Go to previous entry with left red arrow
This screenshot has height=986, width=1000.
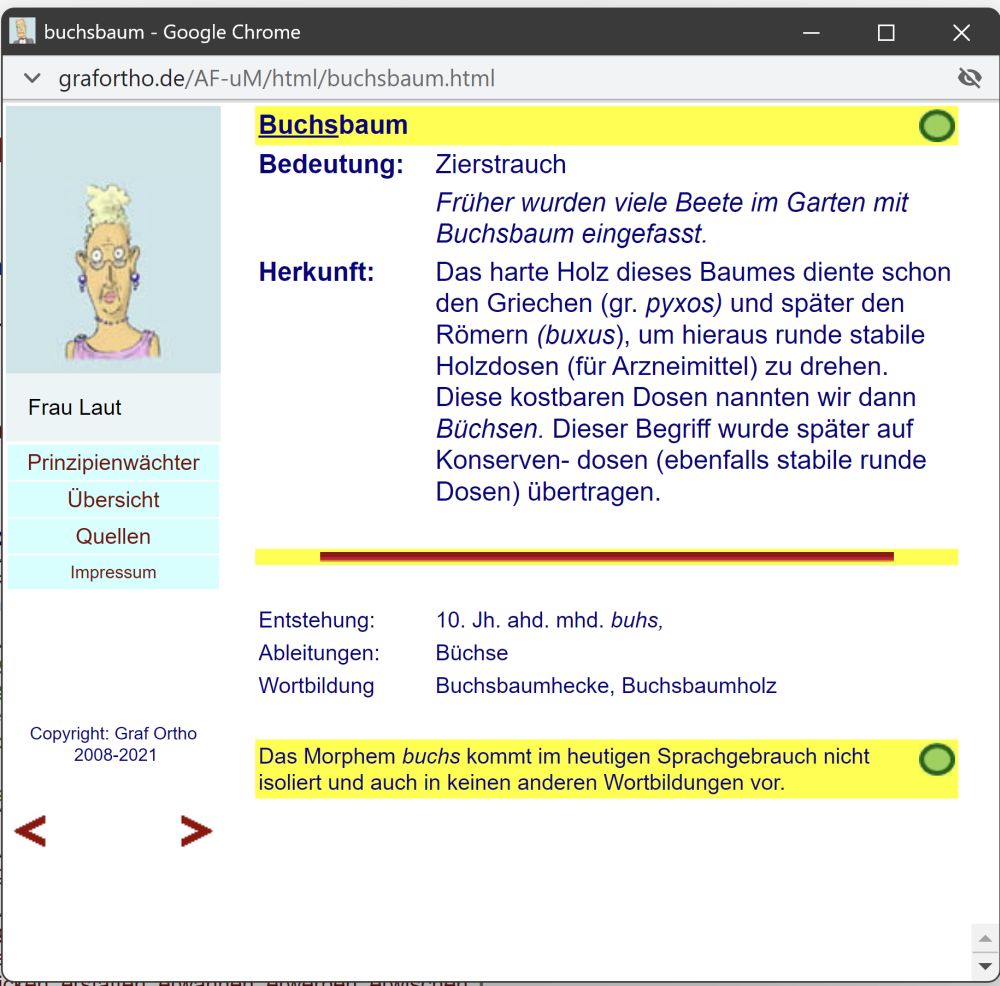30,831
